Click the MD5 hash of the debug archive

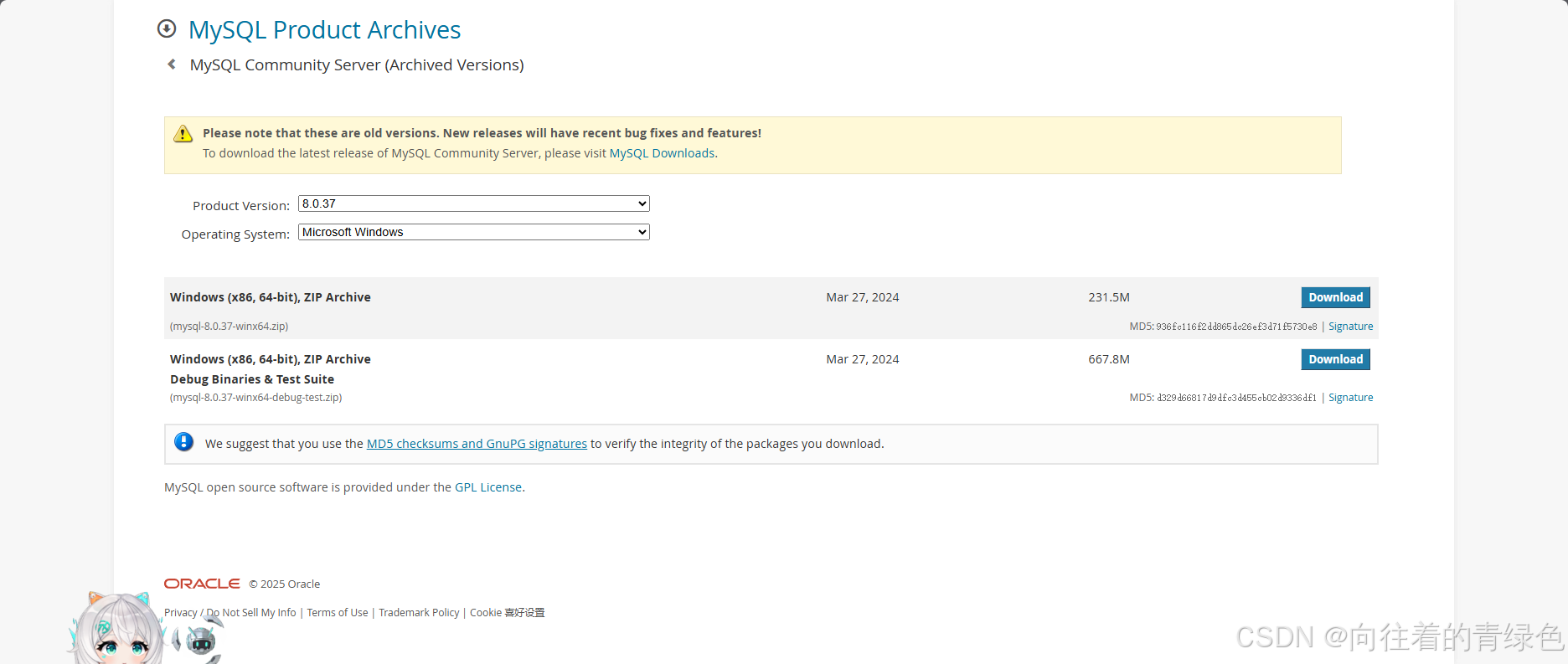pos(1236,398)
